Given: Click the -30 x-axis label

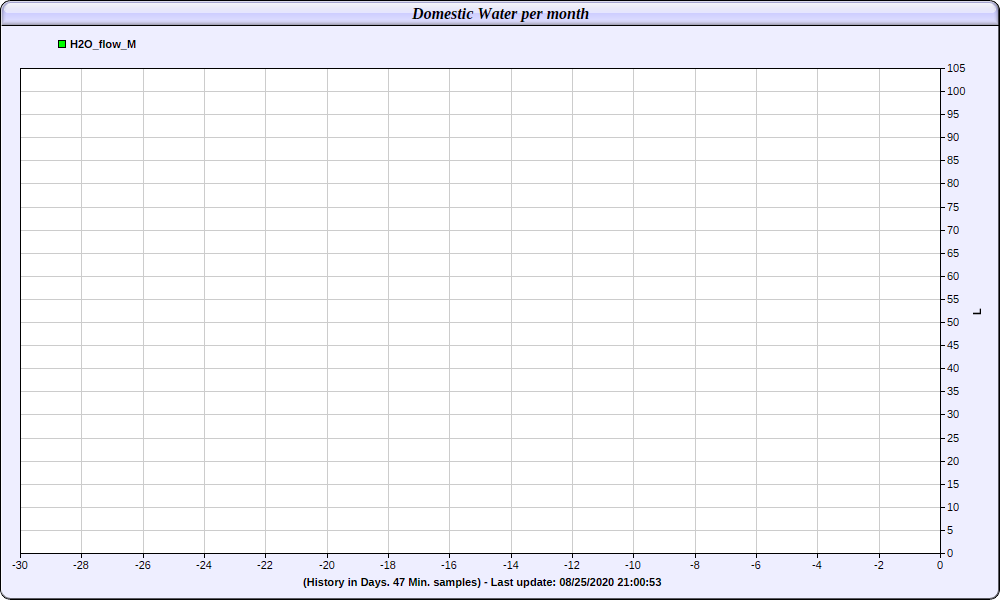Looking at the screenshot, I should pyautogui.click(x=20, y=565).
